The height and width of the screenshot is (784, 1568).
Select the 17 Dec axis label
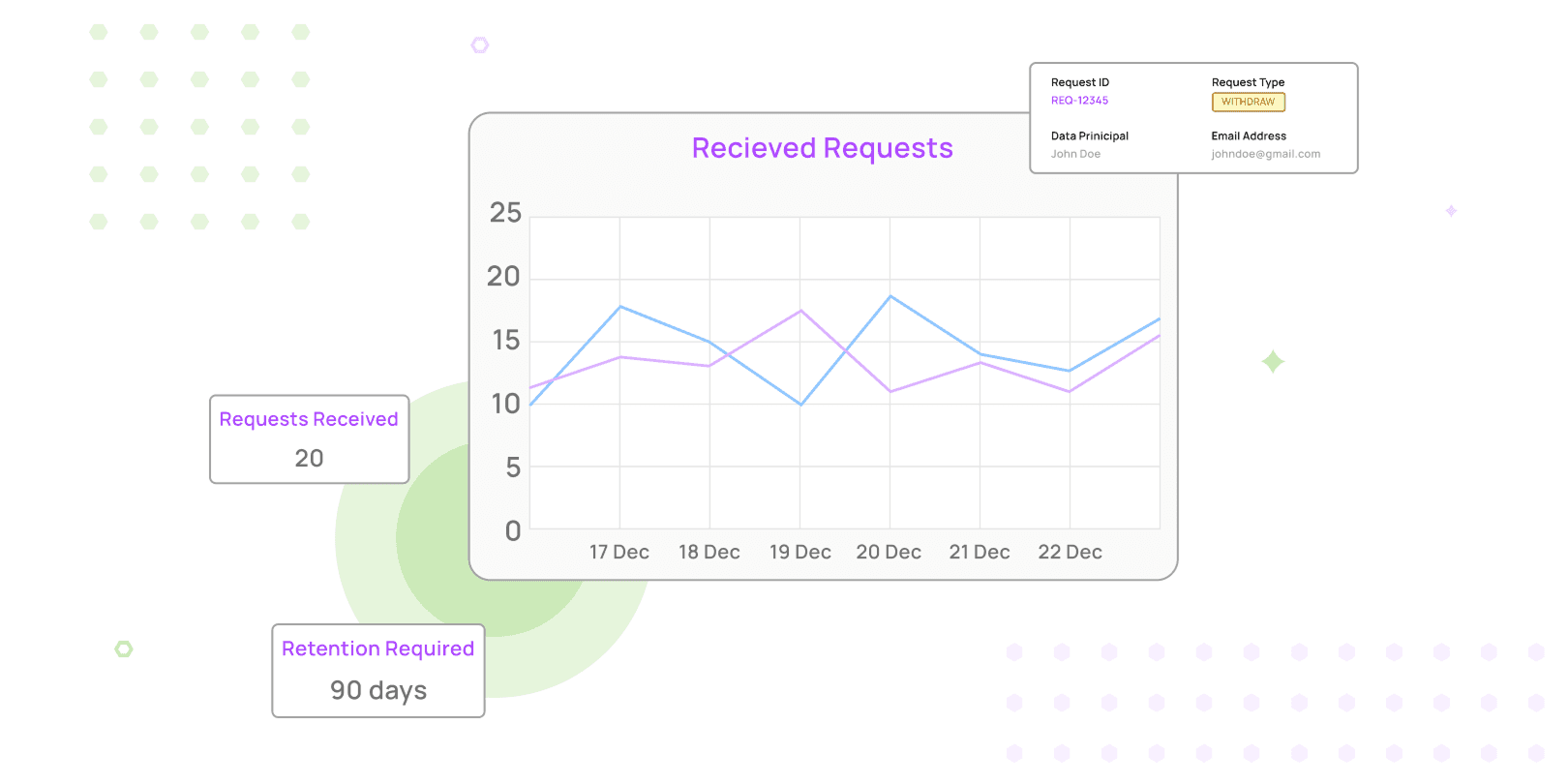point(619,552)
